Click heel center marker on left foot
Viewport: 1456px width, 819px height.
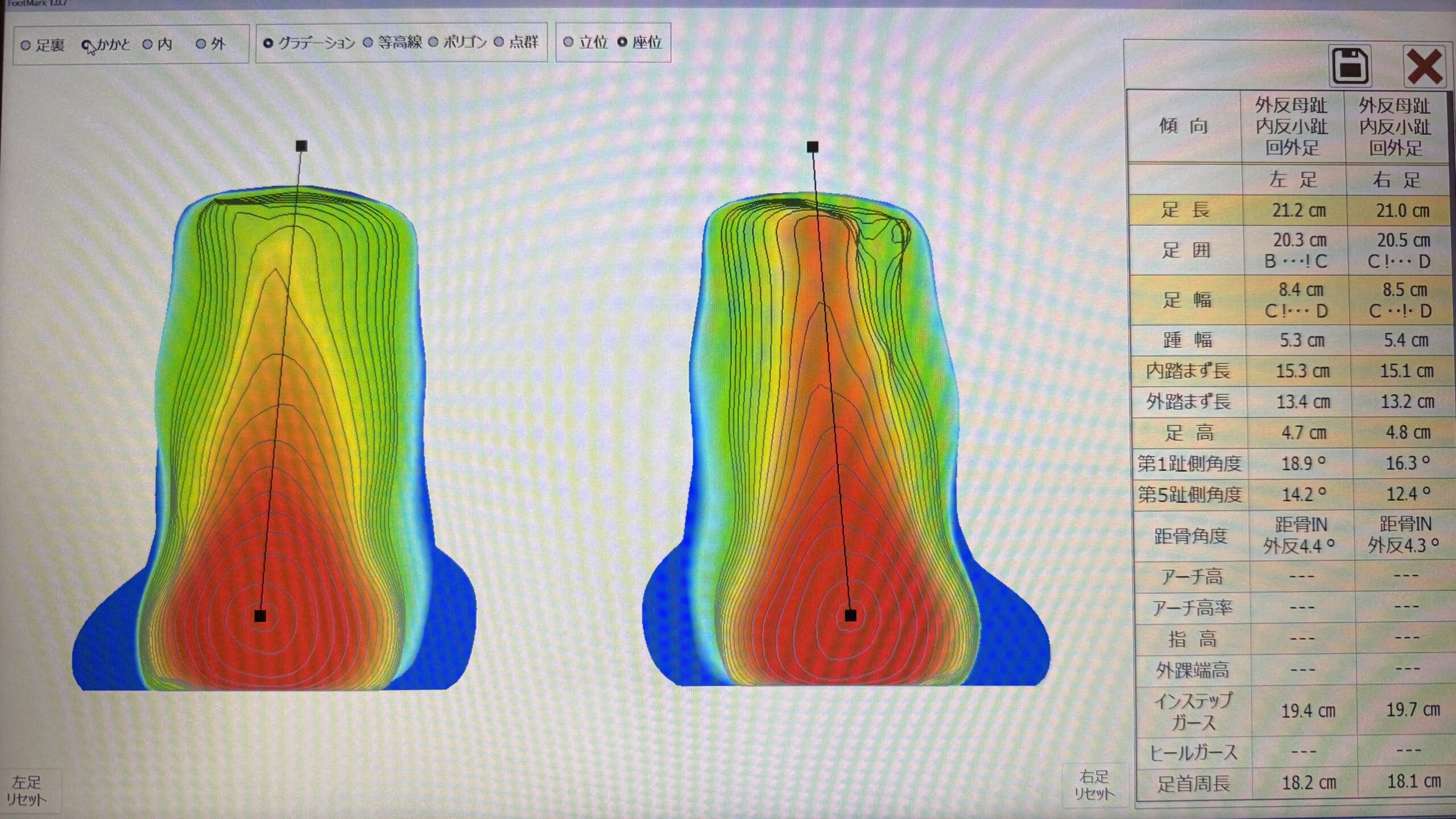point(260,616)
